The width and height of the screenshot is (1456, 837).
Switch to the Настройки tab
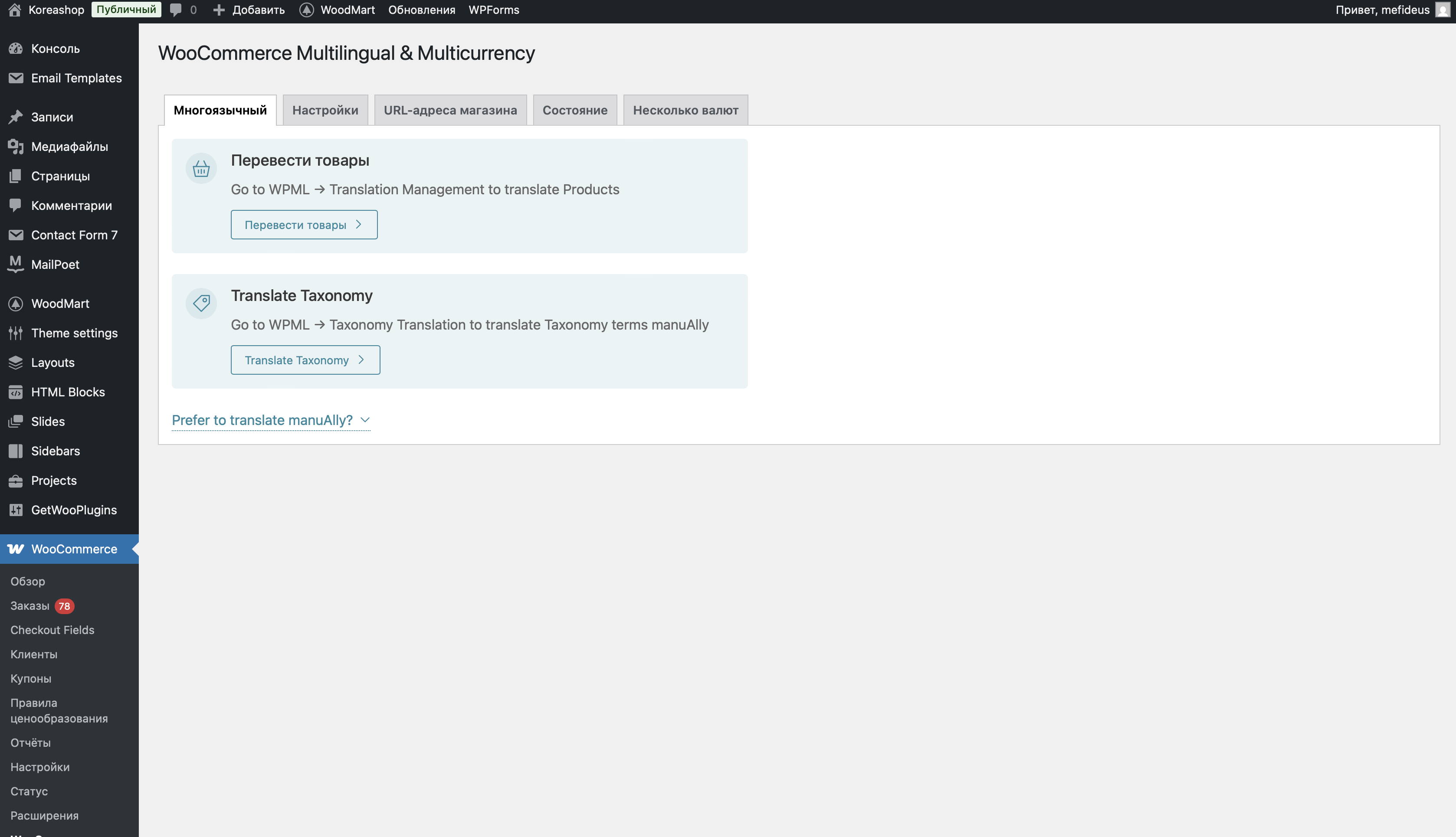(325, 111)
